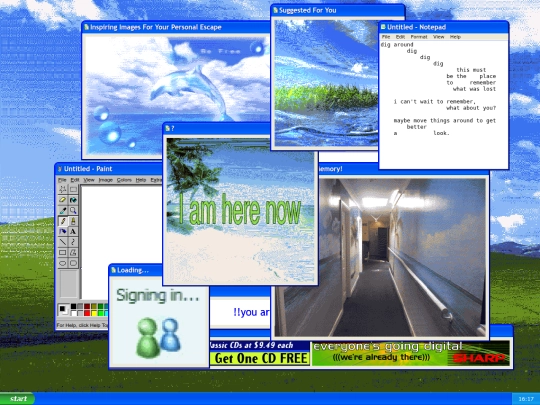
Task: Pick the bright red swatch in Paint's palette
Action: tap(87, 313)
